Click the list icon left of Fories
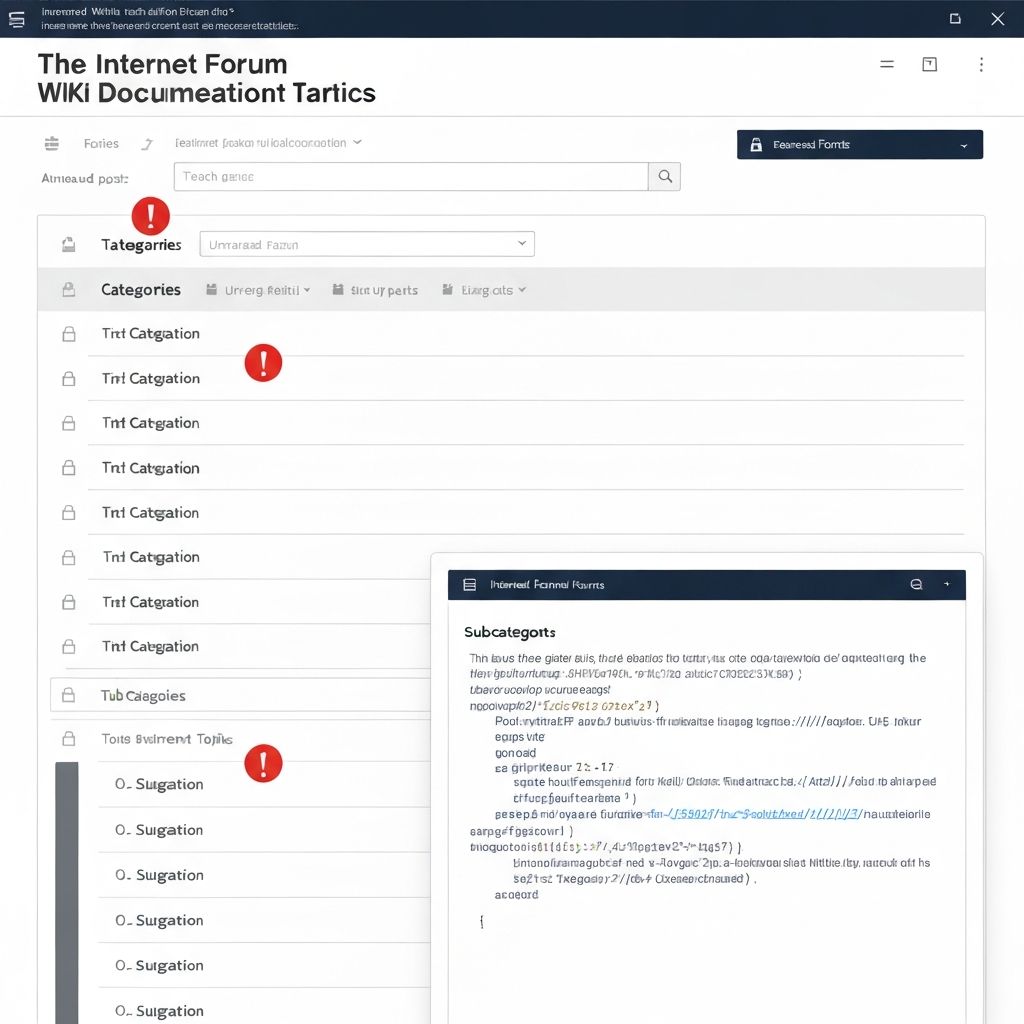The height and width of the screenshot is (1024, 1024). click(52, 144)
